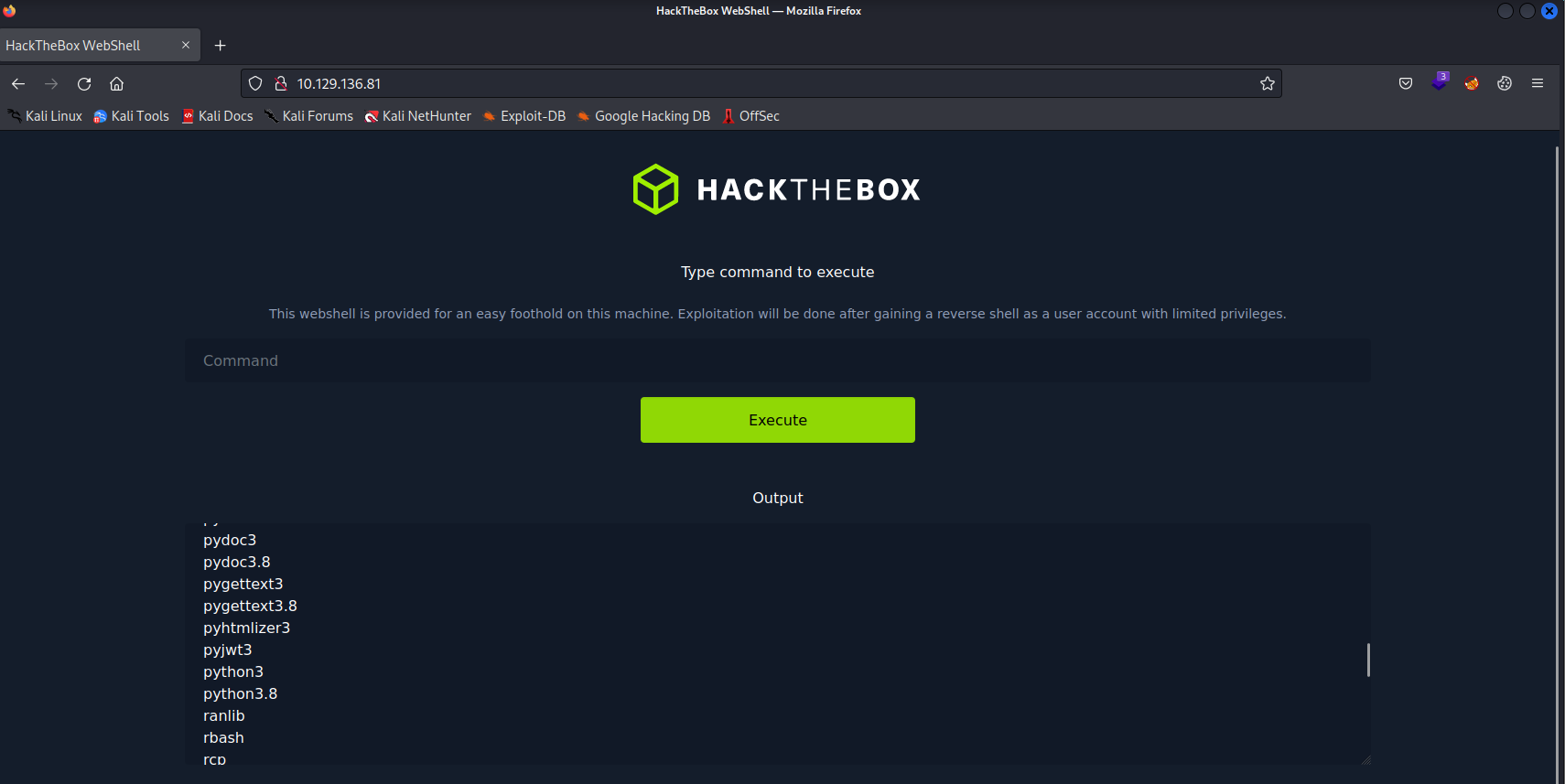Focus the Command input field

[x=778, y=360]
